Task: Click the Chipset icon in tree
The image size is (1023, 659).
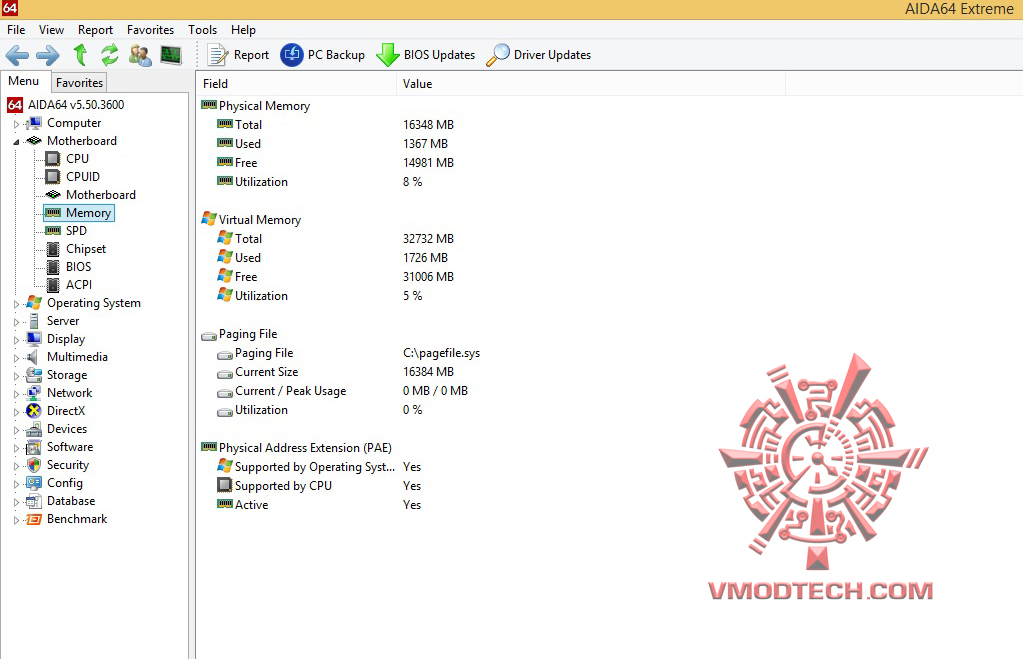Action: click(53, 249)
